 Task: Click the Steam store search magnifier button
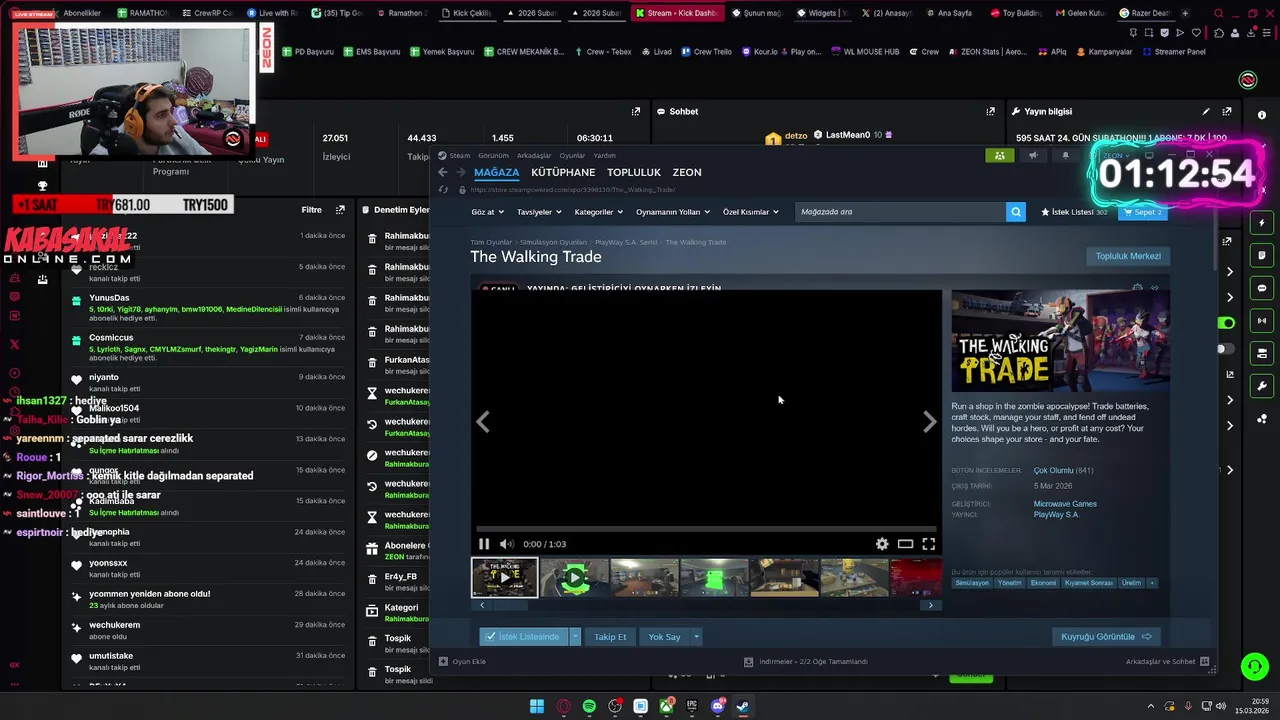tap(1016, 212)
